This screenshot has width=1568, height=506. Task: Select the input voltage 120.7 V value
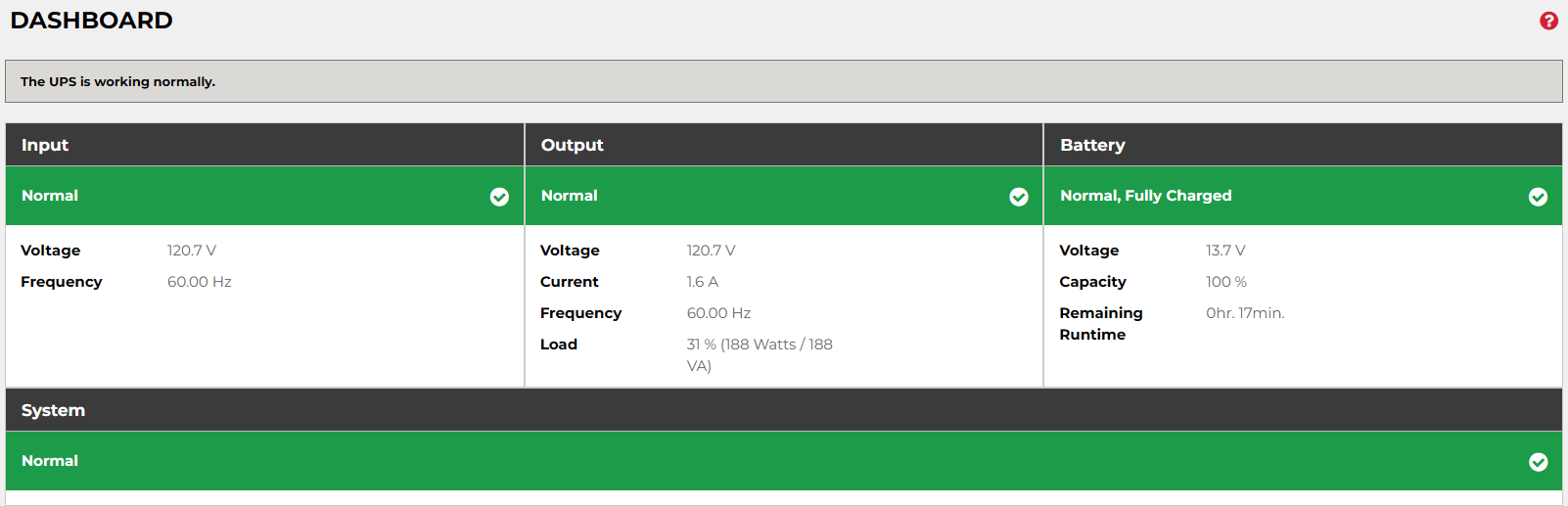point(192,251)
